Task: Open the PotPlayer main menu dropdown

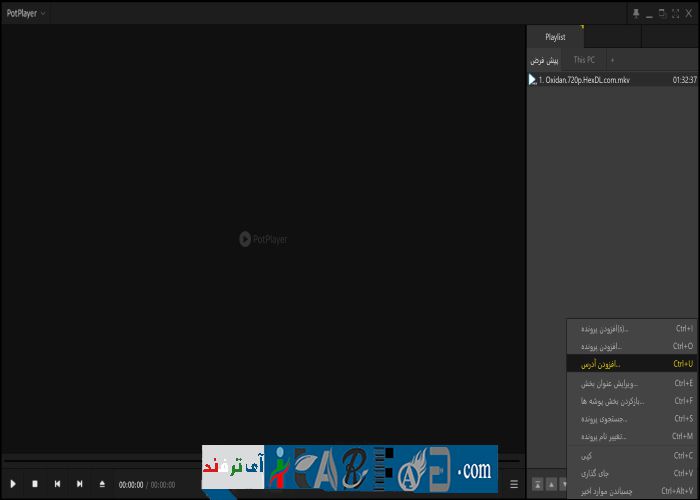Action: click(x=28, y=14)
